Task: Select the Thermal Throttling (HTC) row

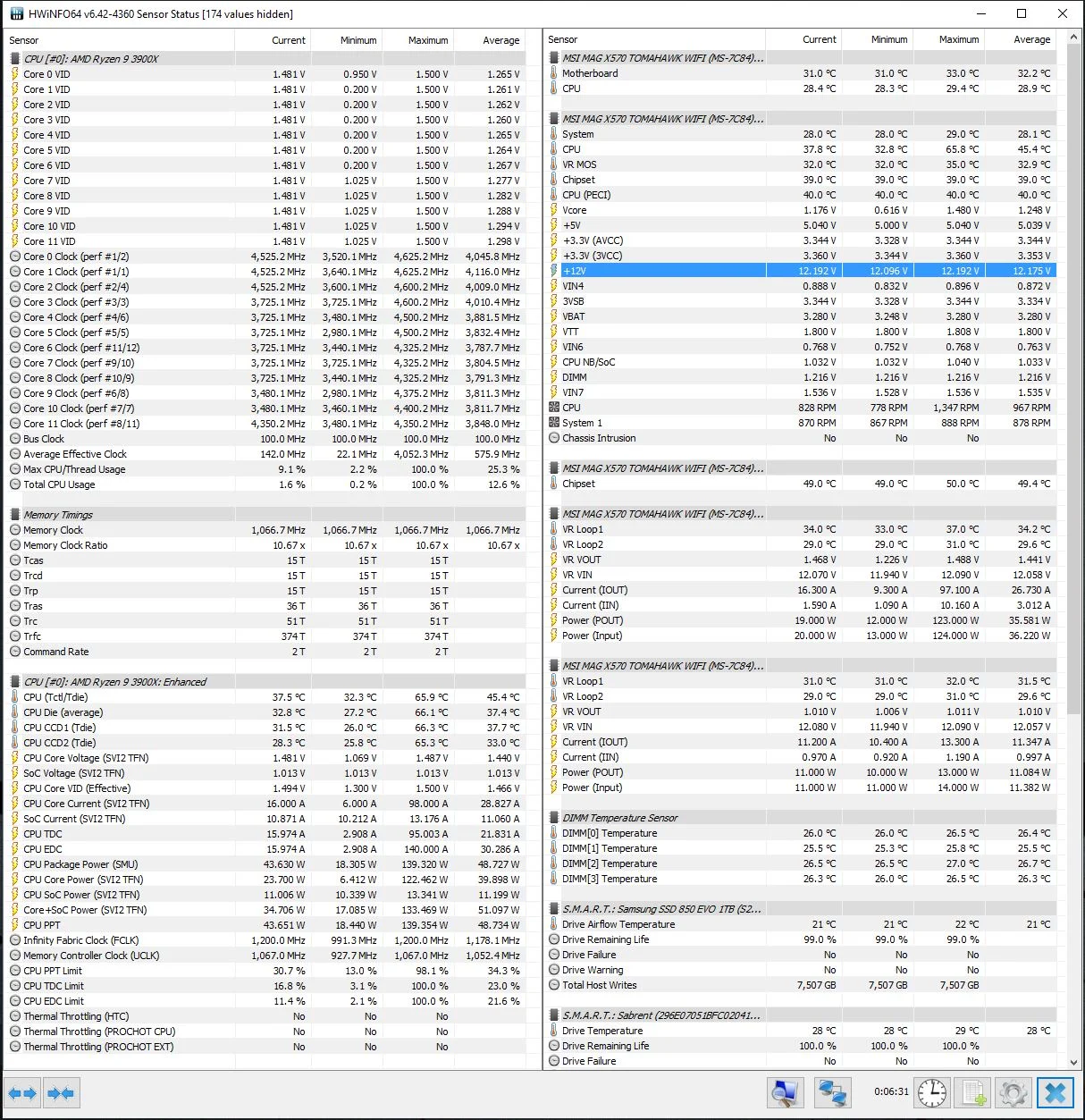Action: pyautogui.click(x=266, y=1016)
